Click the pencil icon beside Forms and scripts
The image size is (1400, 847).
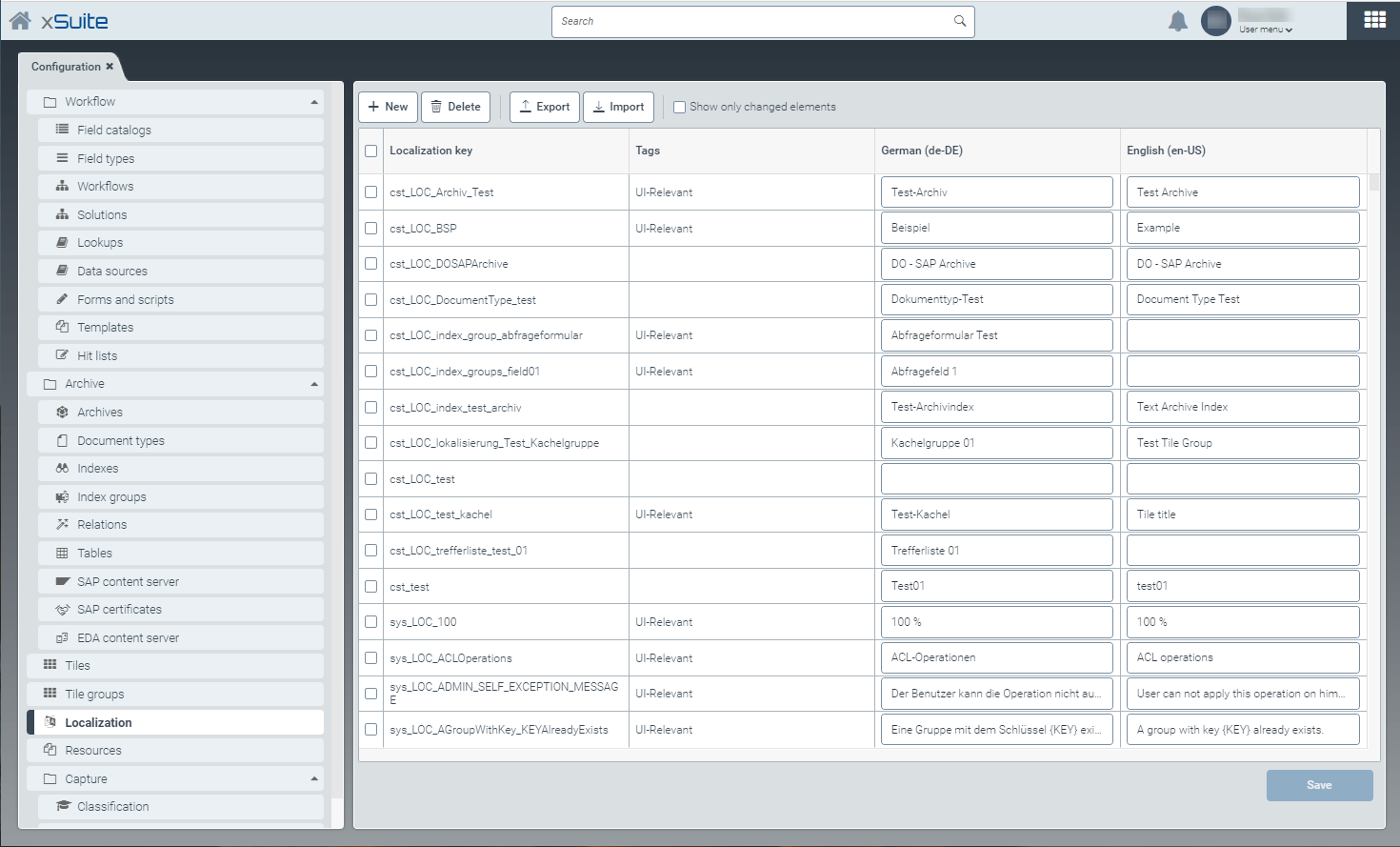tap(62, 299)
